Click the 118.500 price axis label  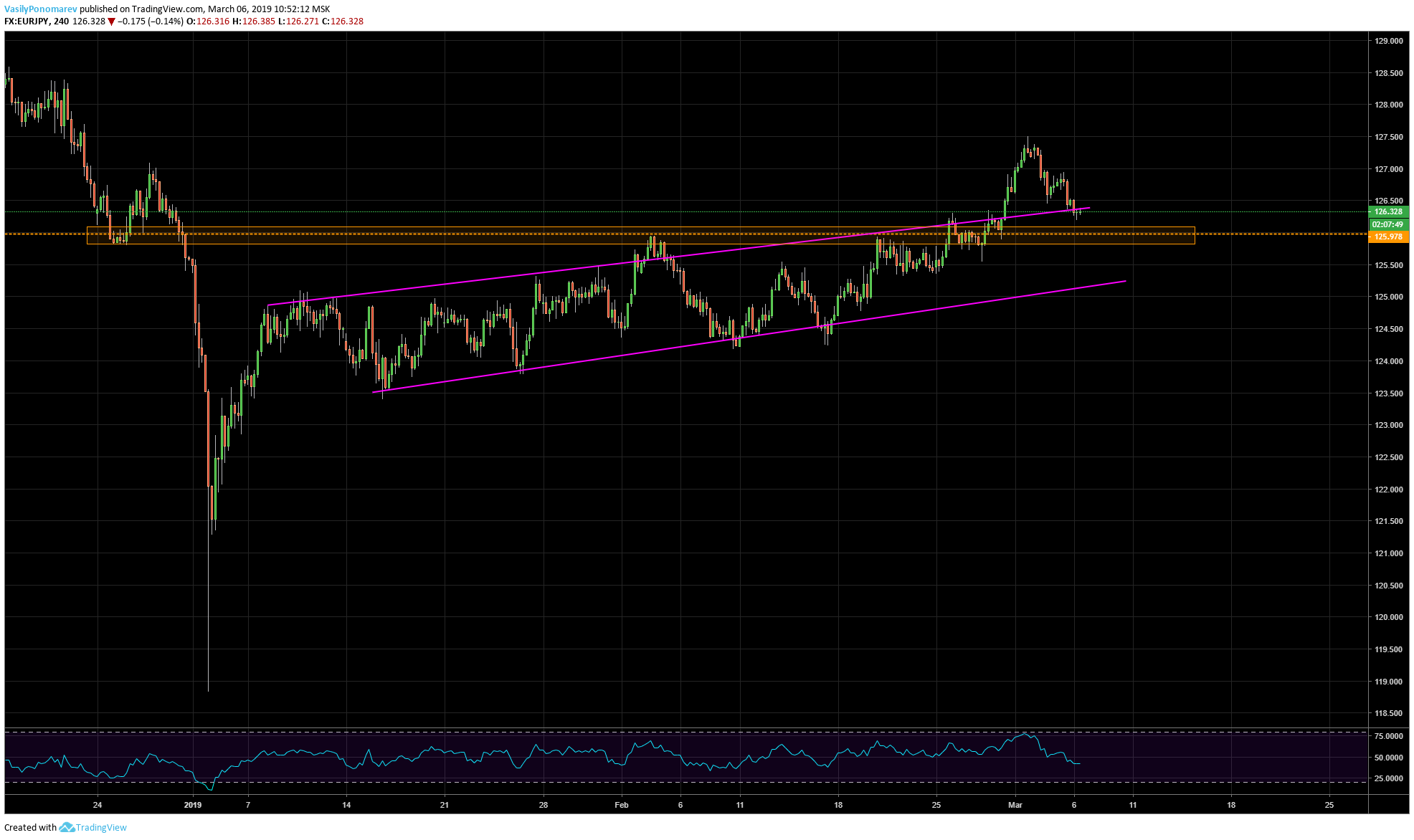[x=1388, y=713]
